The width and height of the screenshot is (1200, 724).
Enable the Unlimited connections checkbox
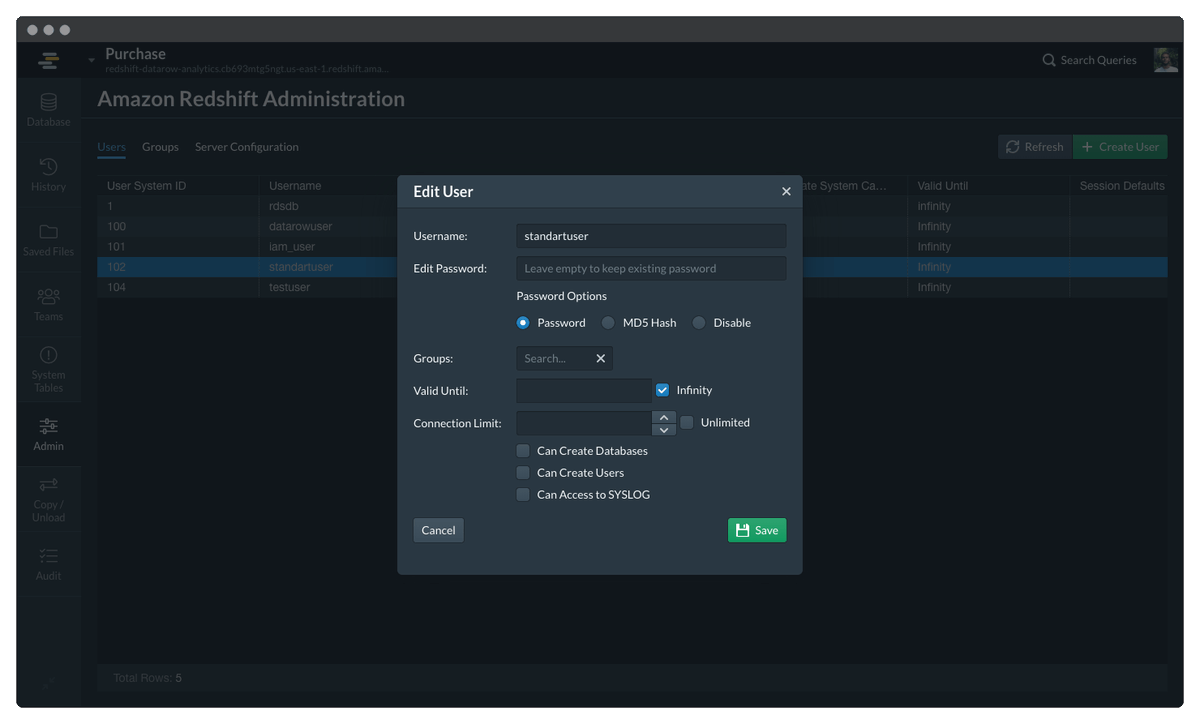pyautogui.click(x=687, y=422)
